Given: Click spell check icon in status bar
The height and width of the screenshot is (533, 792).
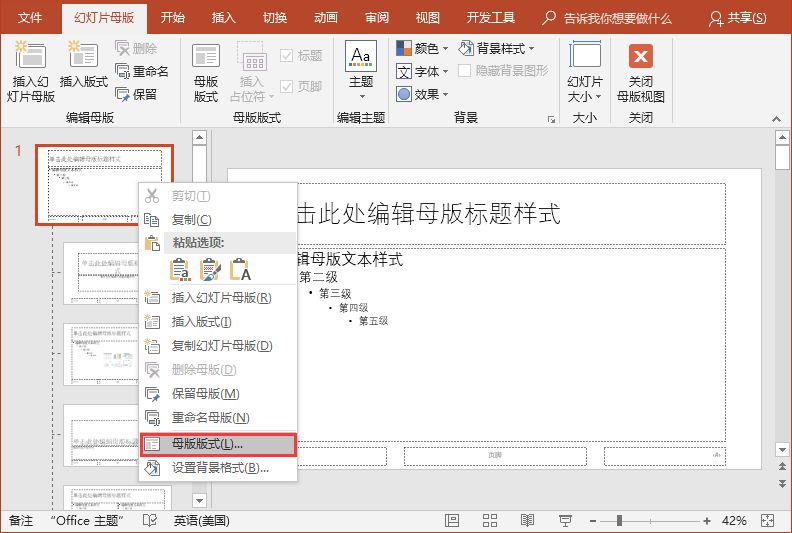Looking at the screenshot, I should pos(150,520).
